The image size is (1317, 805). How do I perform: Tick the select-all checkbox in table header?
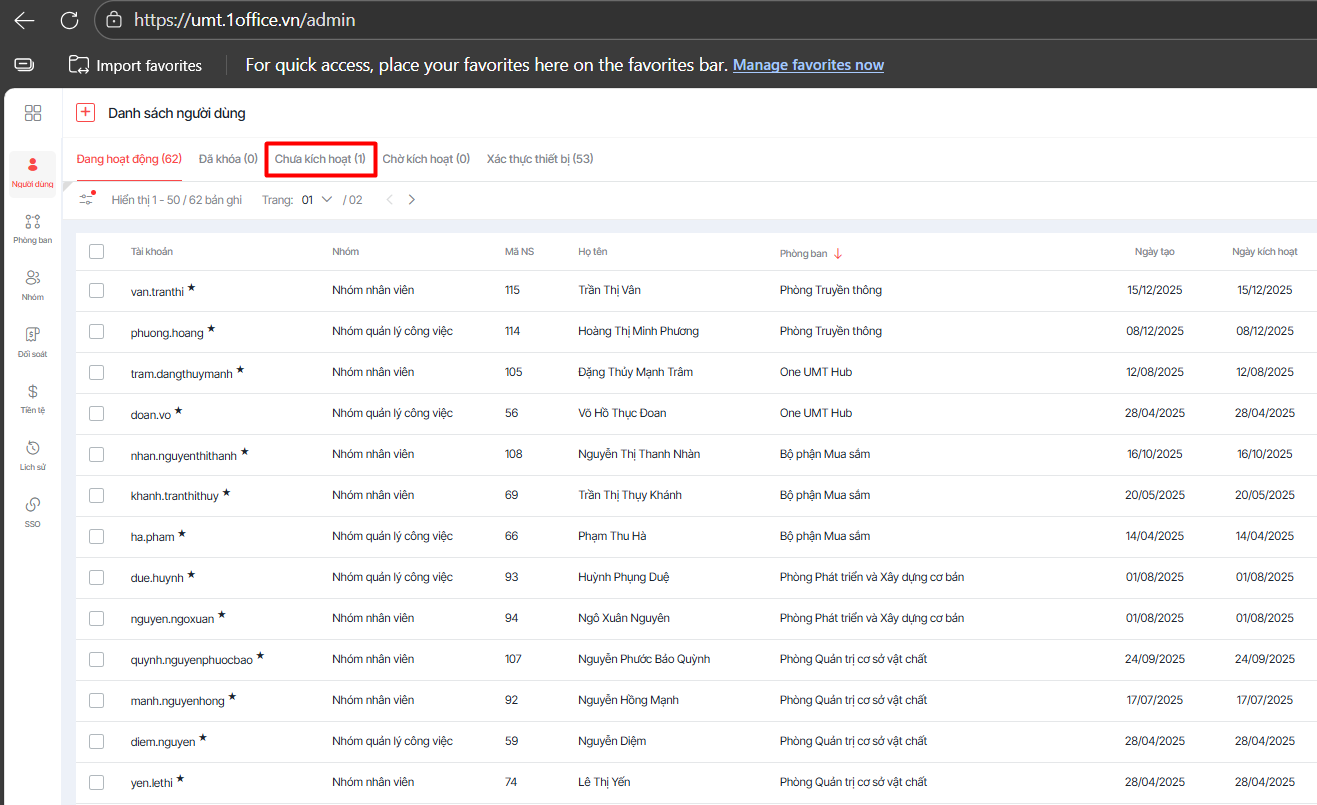click(x=96, y=252)
